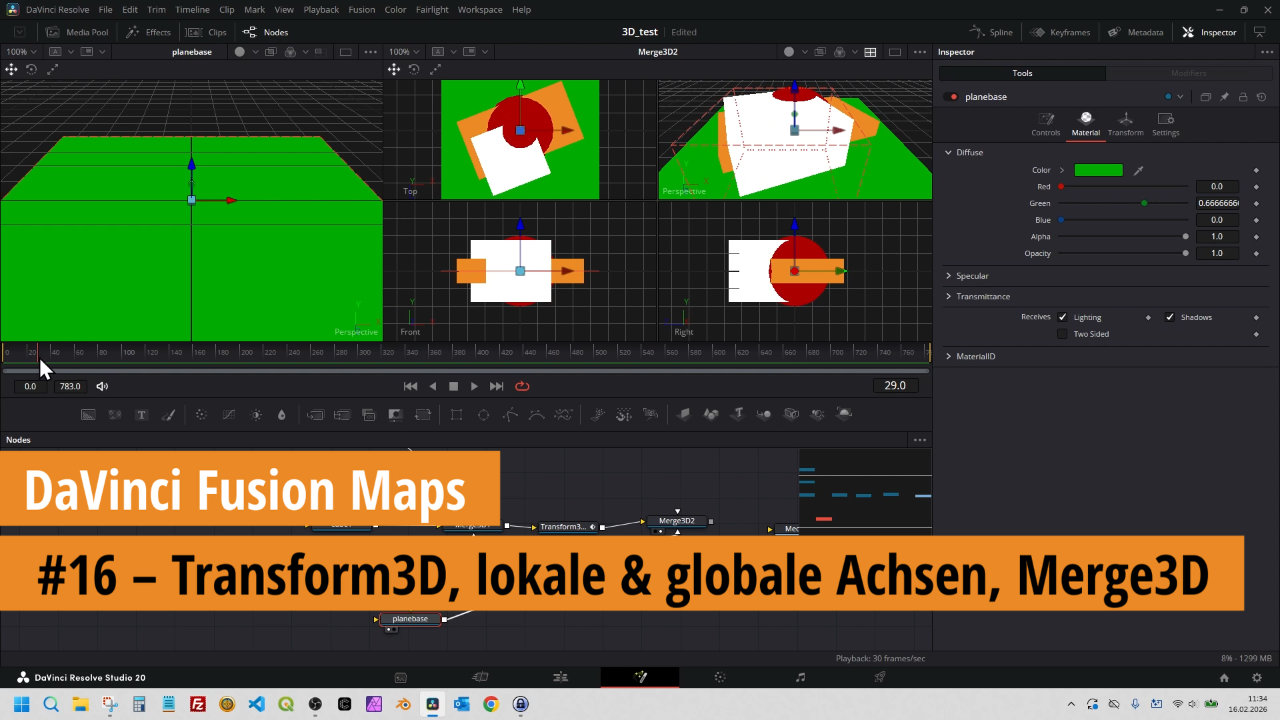
Task: Pin the planebase inspector controls
Action: pos(1224,97)
